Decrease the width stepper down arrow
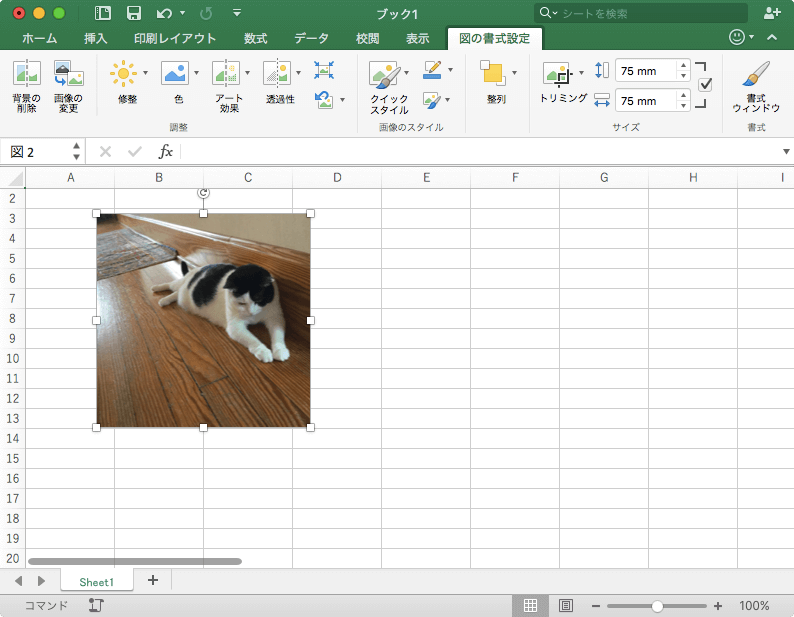Screen dimensions: 794x617 click(x=684, y=106)
